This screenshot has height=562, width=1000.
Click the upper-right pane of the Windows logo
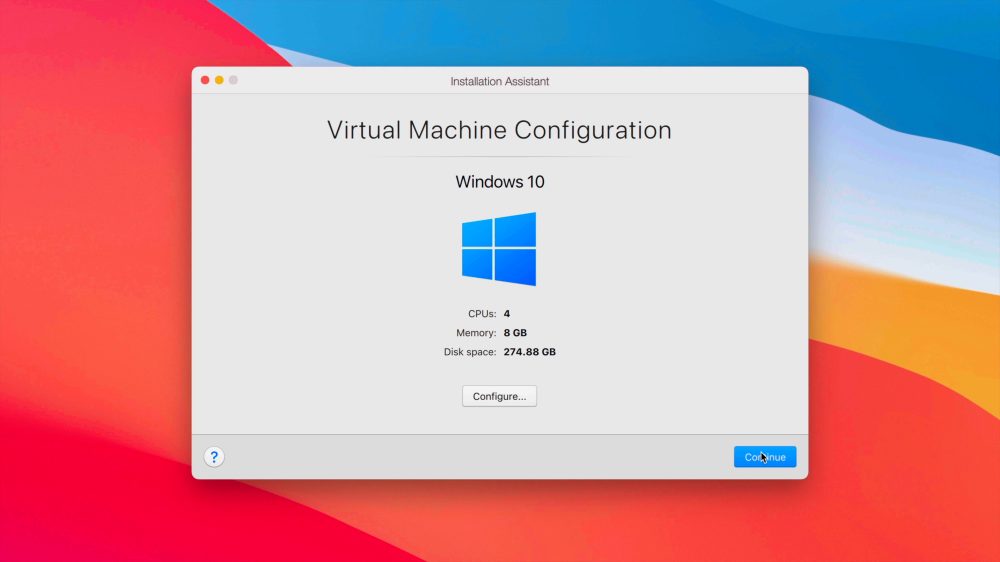pos(517,229)
